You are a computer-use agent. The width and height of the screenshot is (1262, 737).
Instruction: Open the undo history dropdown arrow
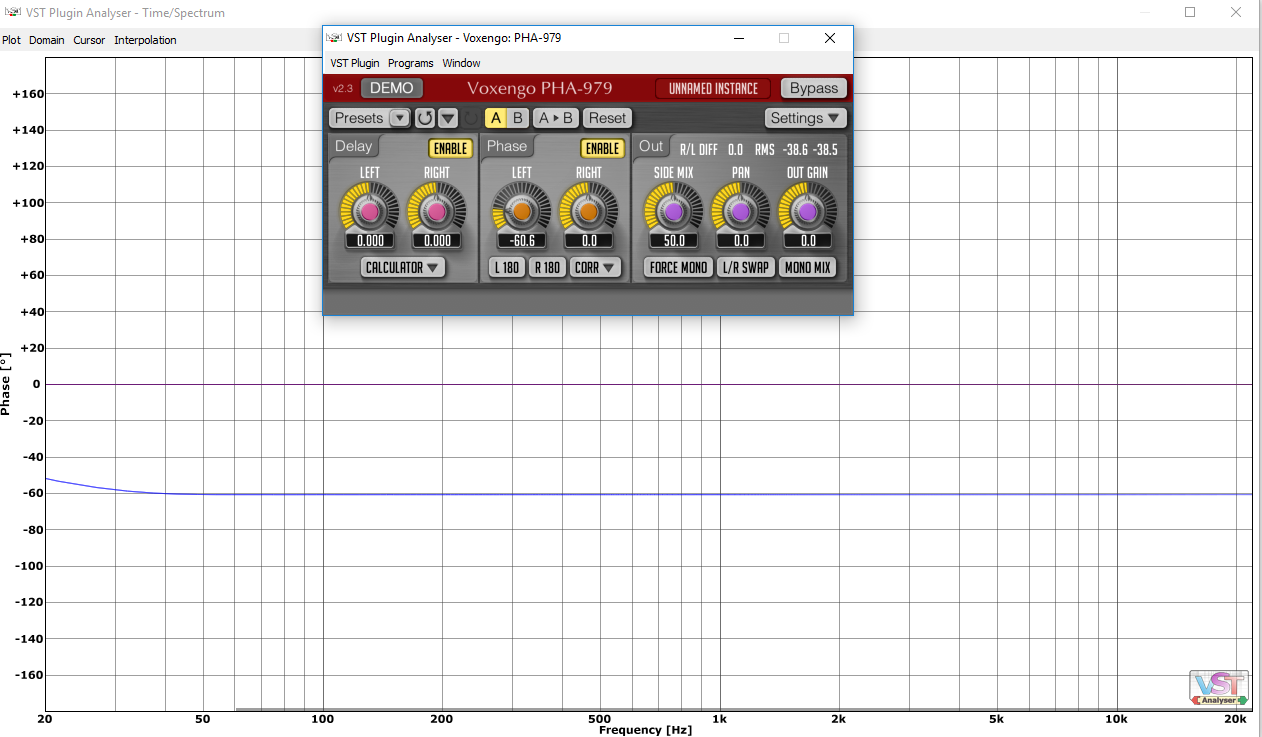[448, 118]
